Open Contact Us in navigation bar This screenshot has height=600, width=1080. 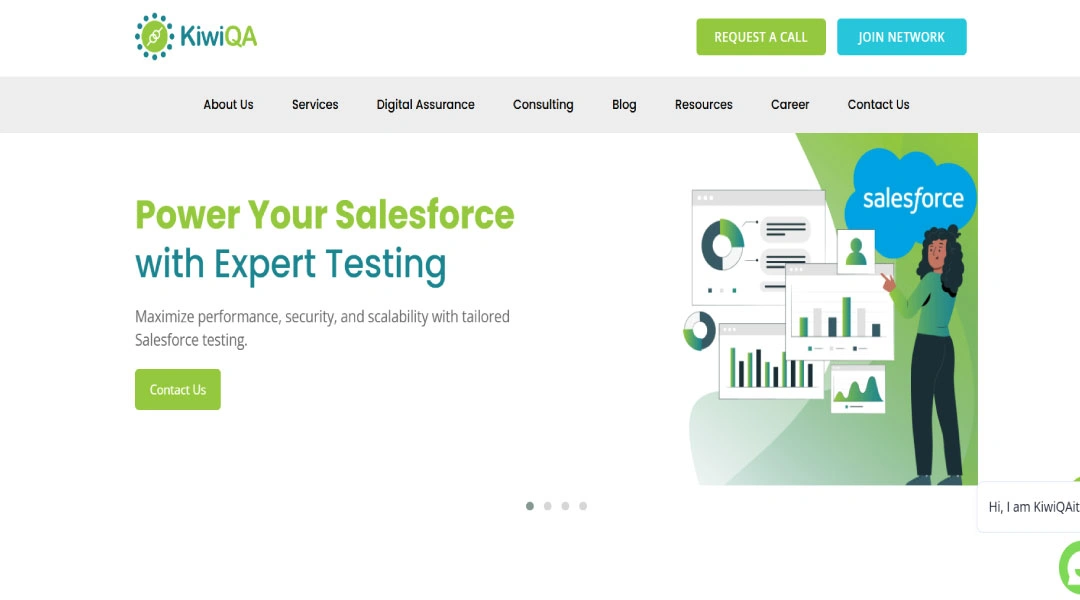(x=878, y=105)
